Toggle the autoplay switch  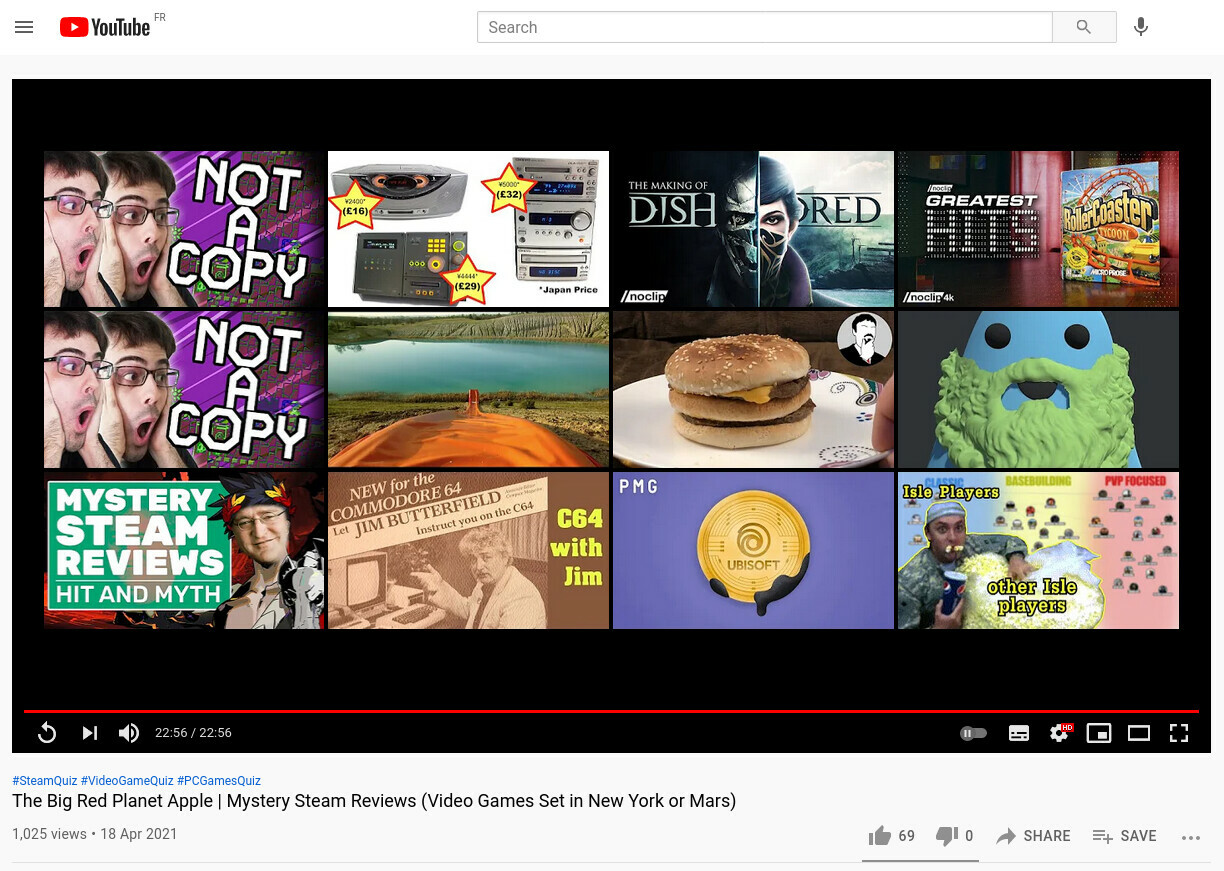973,733
